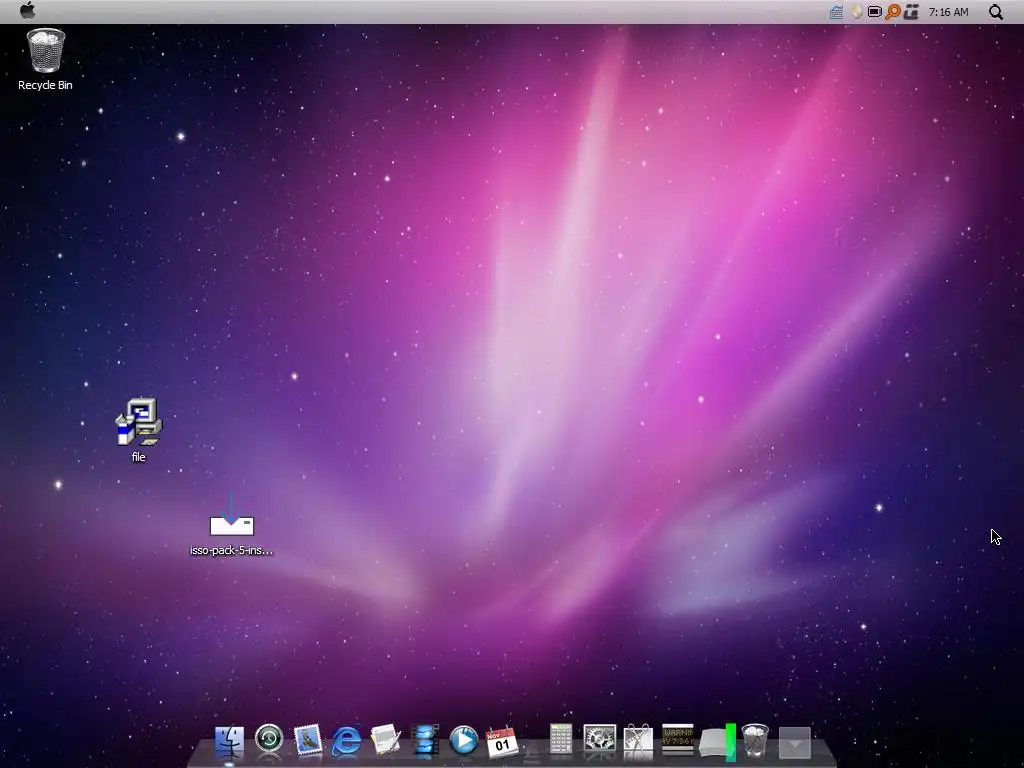Select the 'file' installer desktop icon

click(138, 422)
